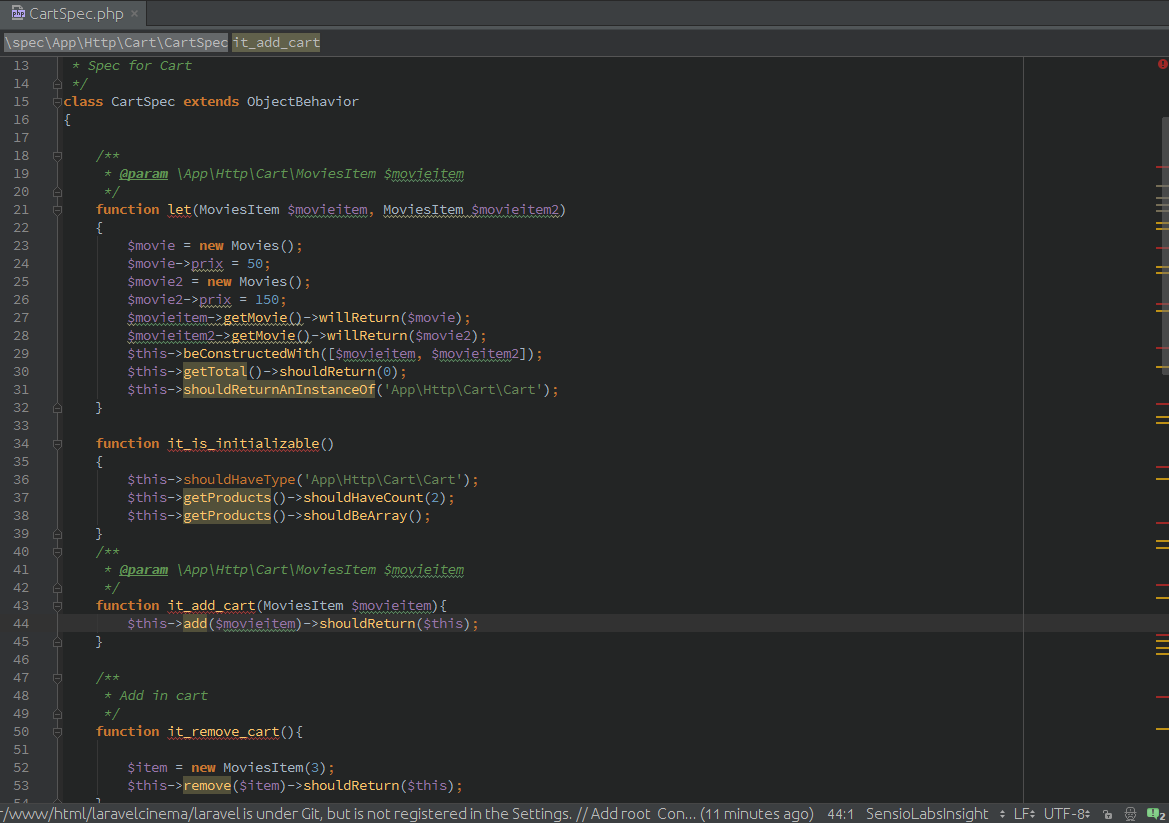
Task: Click the value 150 on line 26
Action: point(267,299)
